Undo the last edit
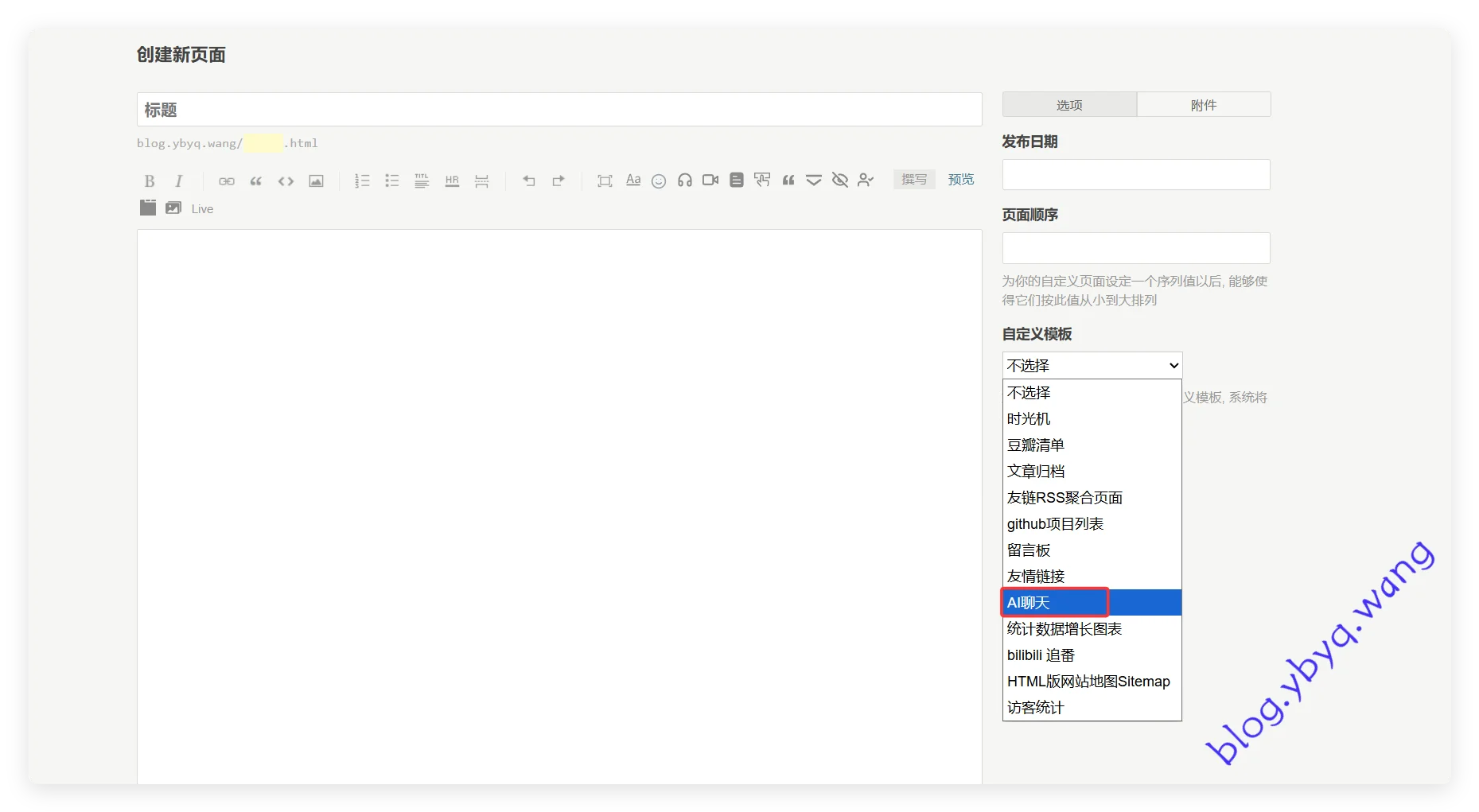This screenshot has height=812, width=1479. [x=528, y=181]
